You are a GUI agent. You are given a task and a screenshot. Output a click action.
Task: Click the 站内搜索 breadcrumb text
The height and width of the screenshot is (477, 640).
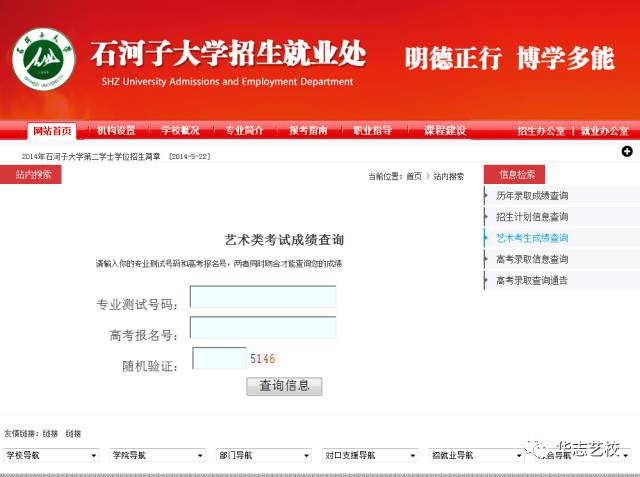point(449,176)
